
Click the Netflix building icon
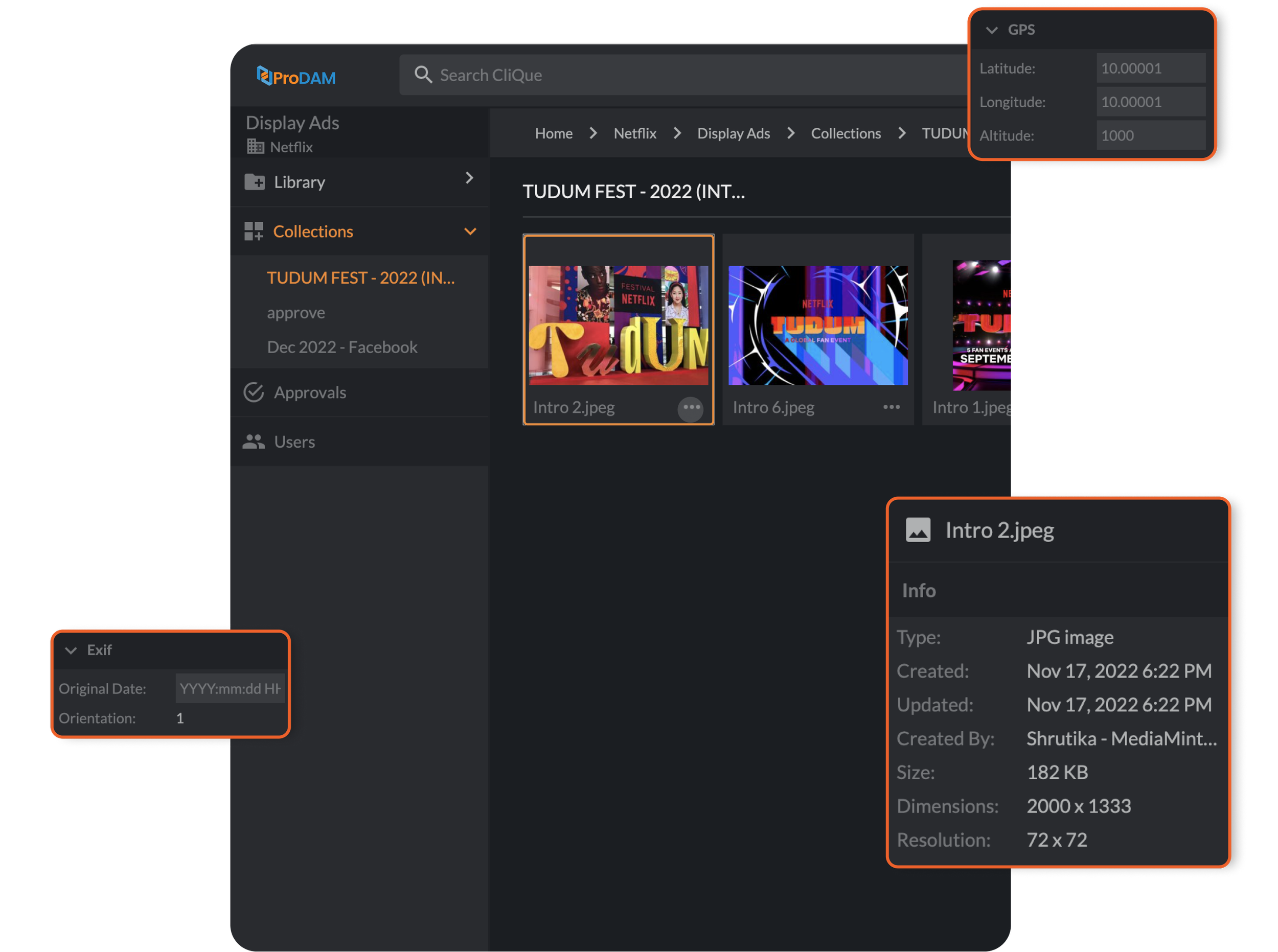(256, 147)
